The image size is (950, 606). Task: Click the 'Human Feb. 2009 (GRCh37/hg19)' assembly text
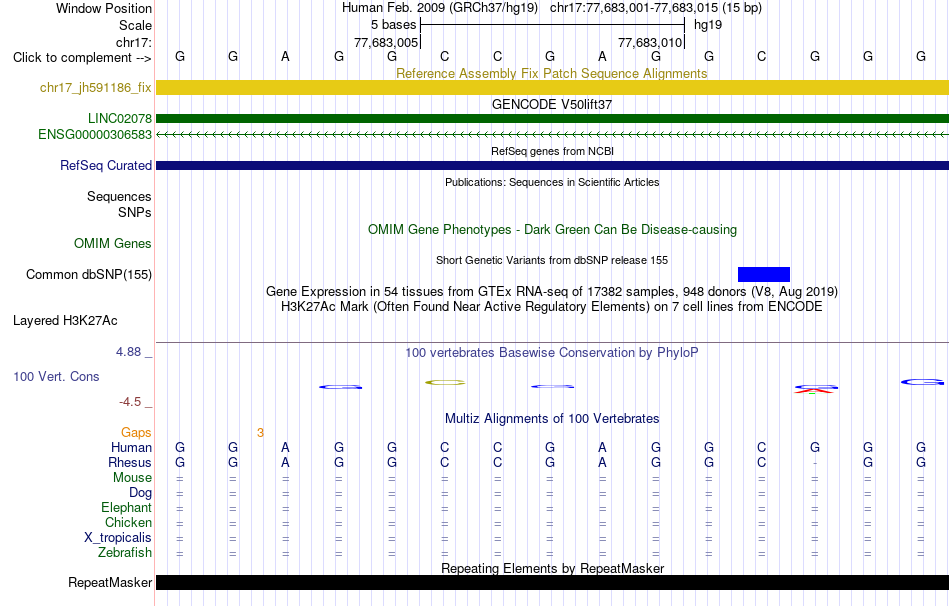[x=440, y=8]
